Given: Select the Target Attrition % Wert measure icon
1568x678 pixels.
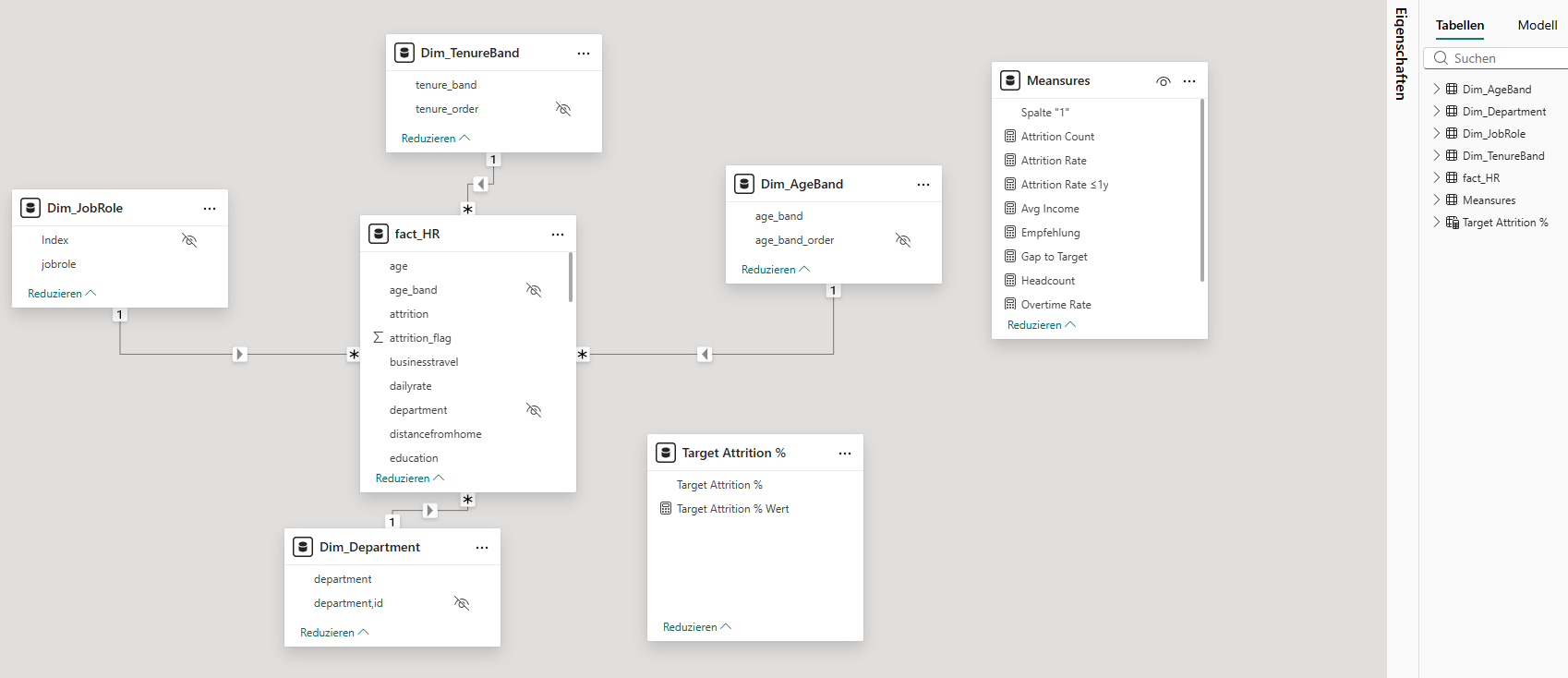Looking at the screenshot, I should click(x=666, y=509).
